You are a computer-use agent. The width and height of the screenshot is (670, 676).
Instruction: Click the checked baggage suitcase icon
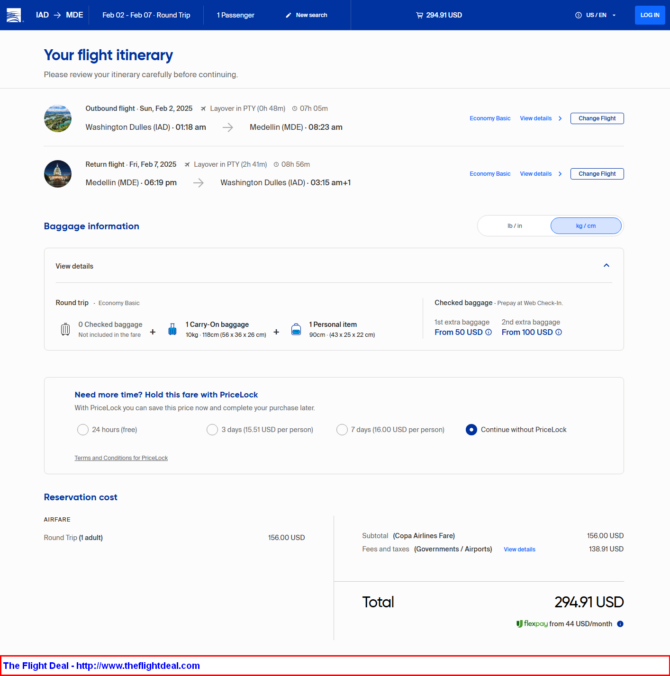[x=65, y=329]
